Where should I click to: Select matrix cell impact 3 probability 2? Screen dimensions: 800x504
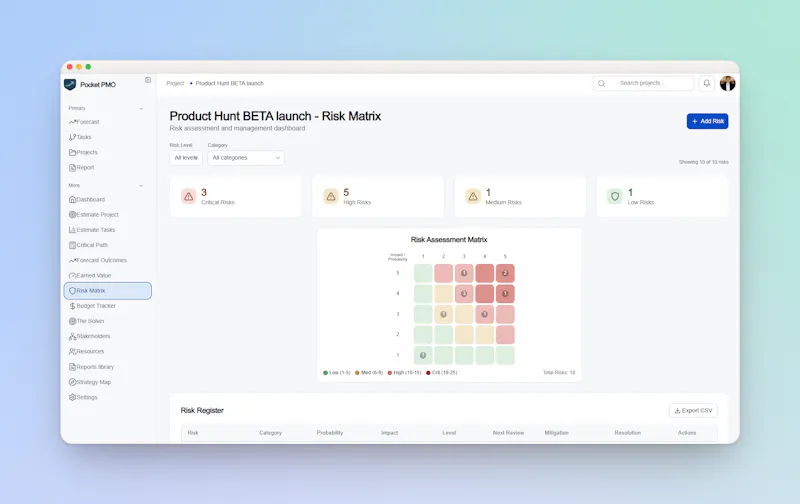click(x=443, y=314)
